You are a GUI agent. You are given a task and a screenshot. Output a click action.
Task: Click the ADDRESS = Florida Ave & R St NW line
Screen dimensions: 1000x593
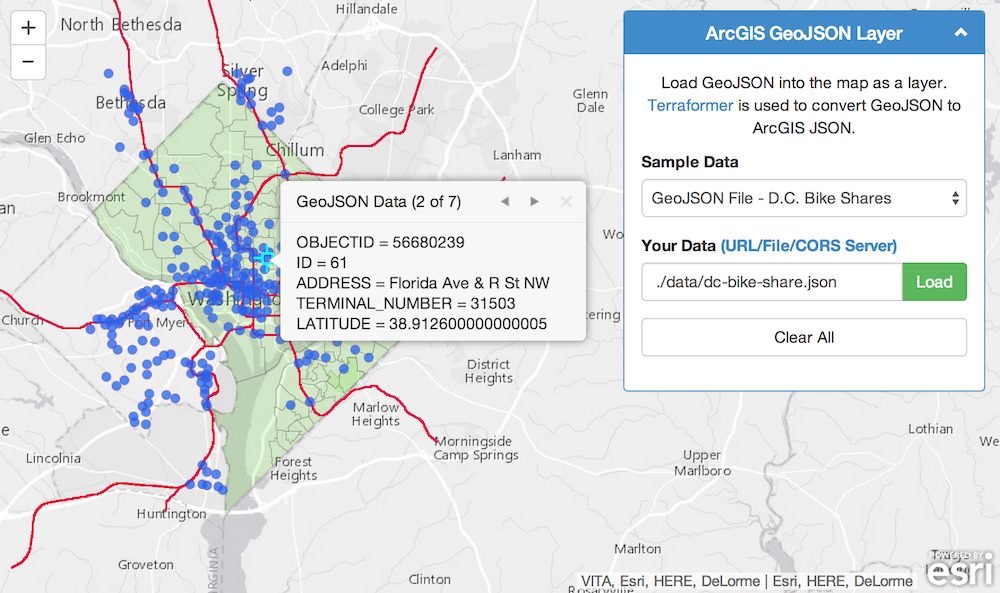[423, 283]
